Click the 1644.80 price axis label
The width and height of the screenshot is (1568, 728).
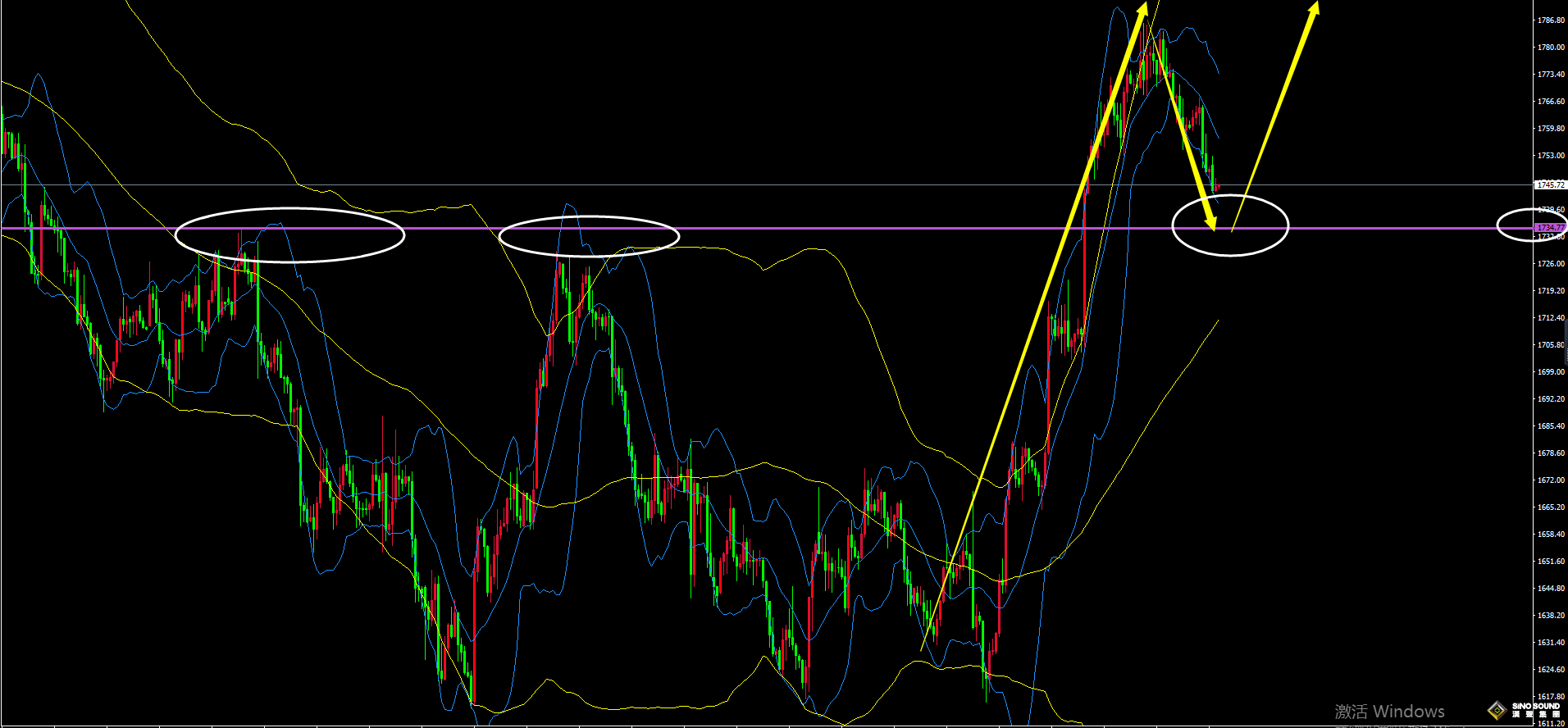point(1551,588)
